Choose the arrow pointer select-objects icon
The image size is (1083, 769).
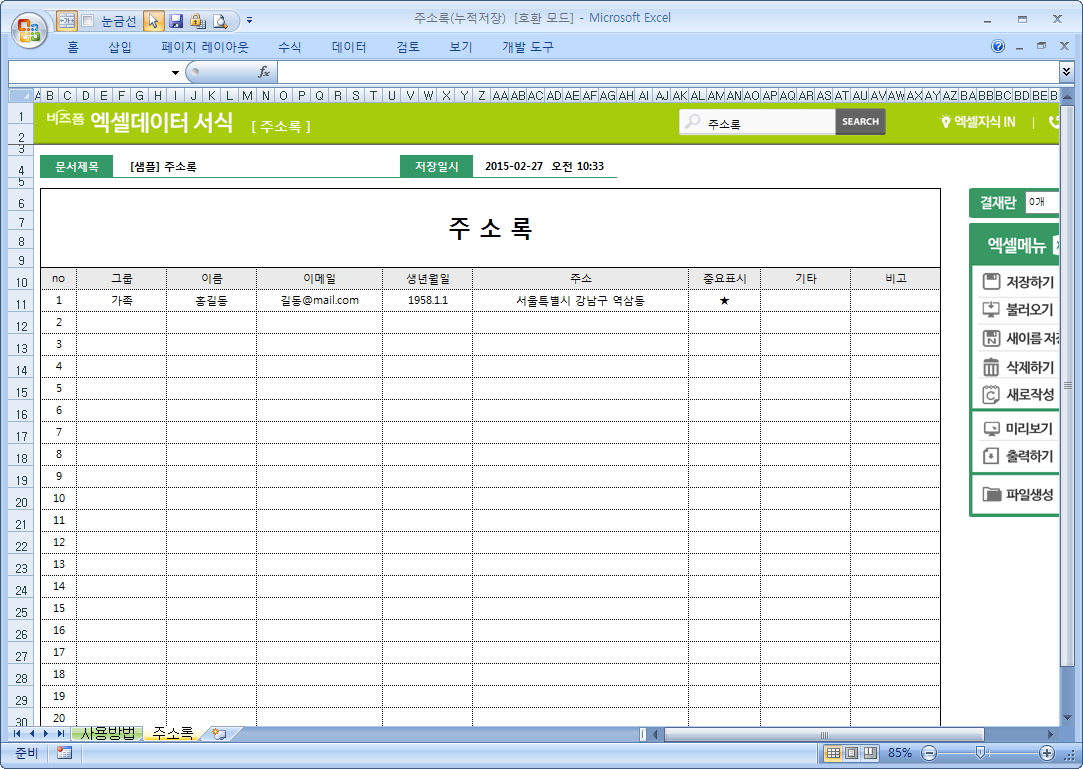(x=153, y=21)
